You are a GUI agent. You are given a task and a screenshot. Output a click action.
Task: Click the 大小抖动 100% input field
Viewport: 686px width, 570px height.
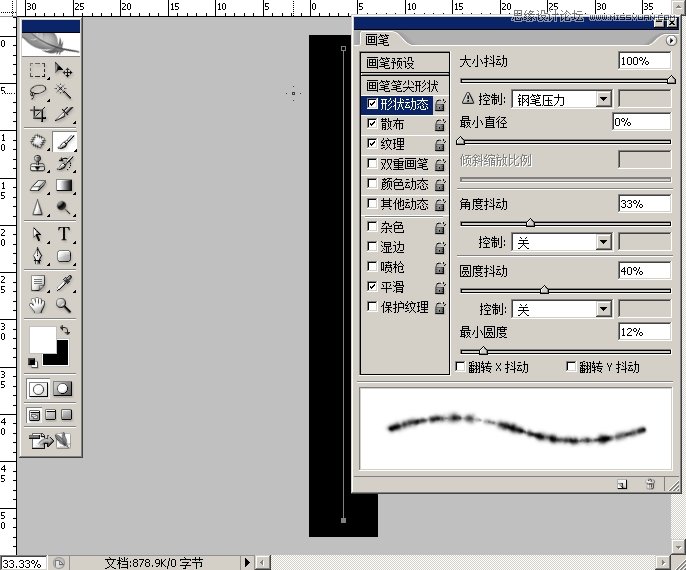click(x=643, y=61)
